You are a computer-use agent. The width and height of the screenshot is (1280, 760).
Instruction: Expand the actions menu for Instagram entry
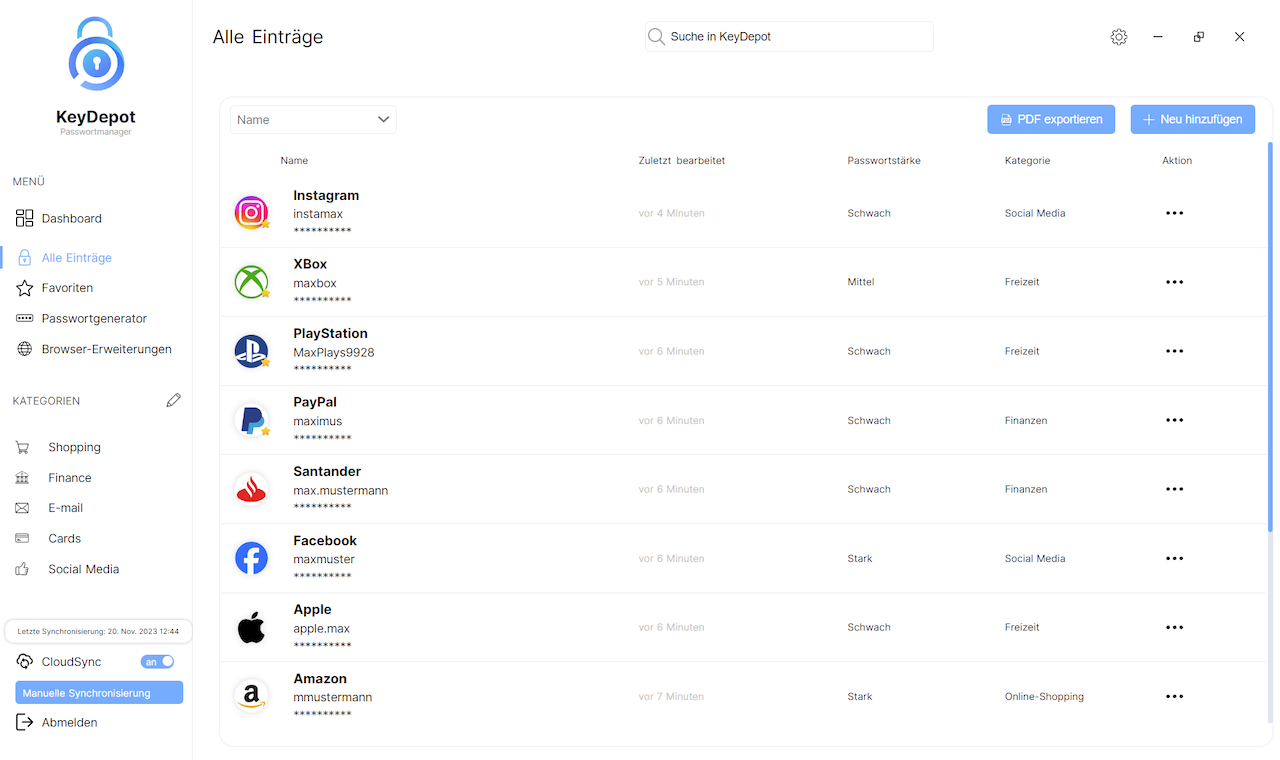[1174, 213]
